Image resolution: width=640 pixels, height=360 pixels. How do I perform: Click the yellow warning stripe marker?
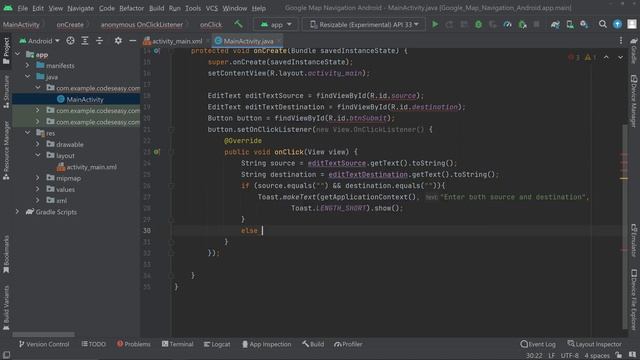point(624,178)
